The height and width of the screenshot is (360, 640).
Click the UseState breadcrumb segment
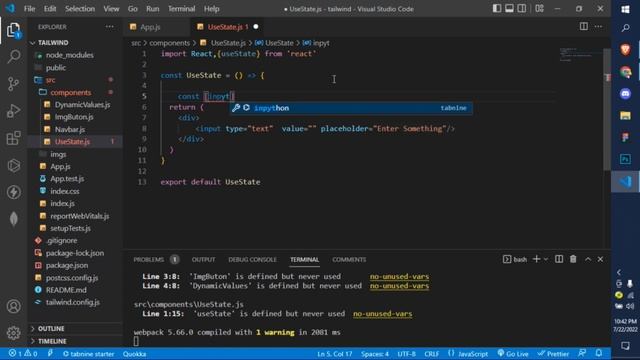coord(279,43)
